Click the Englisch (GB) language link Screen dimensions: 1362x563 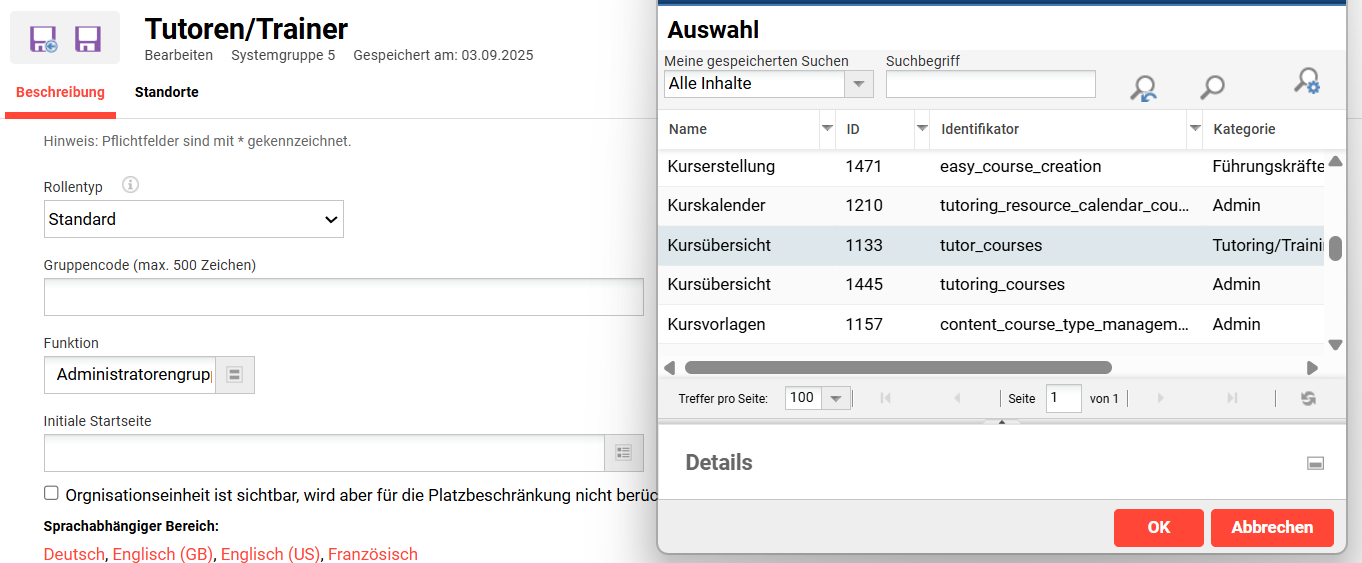point(163,554)
